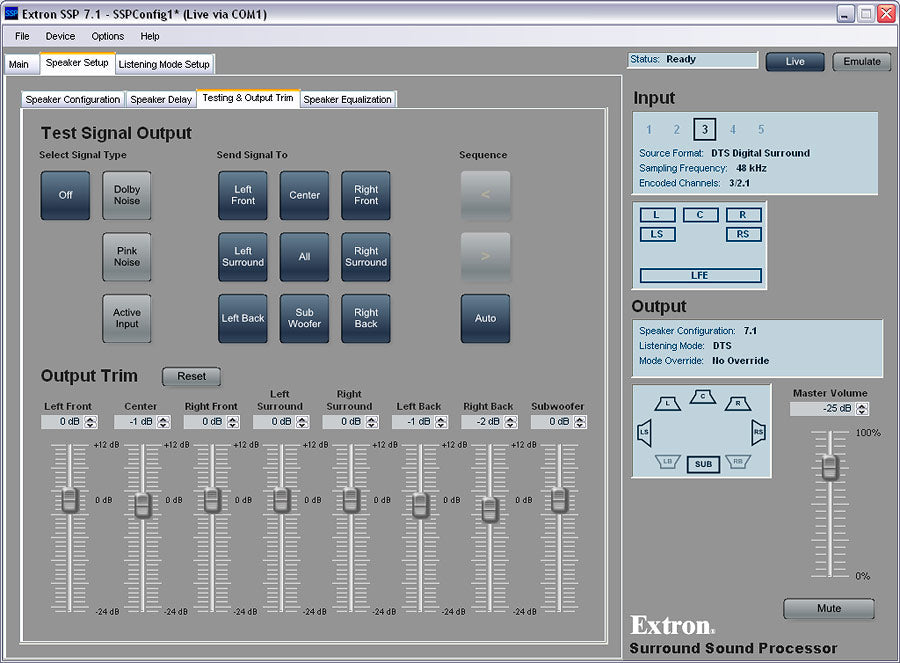This screenshot has width=900, height=663.
Task: Turn on Dolby Noise test signal
Action: (127, 195)
